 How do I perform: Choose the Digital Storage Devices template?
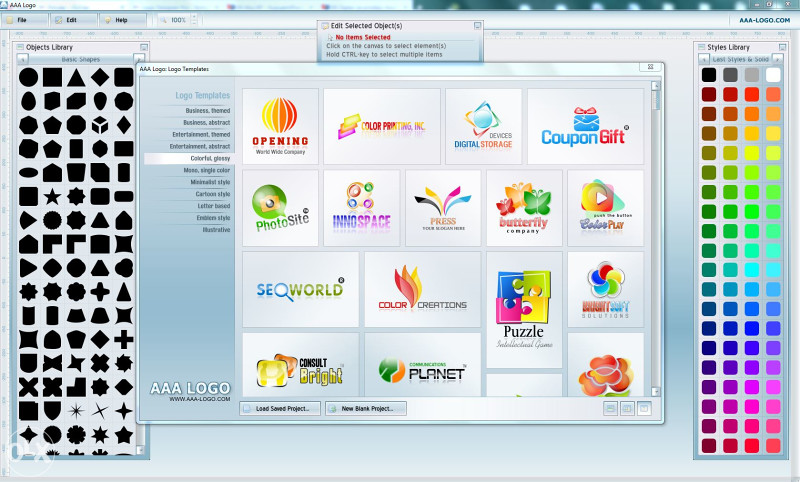tap(484, 126)
